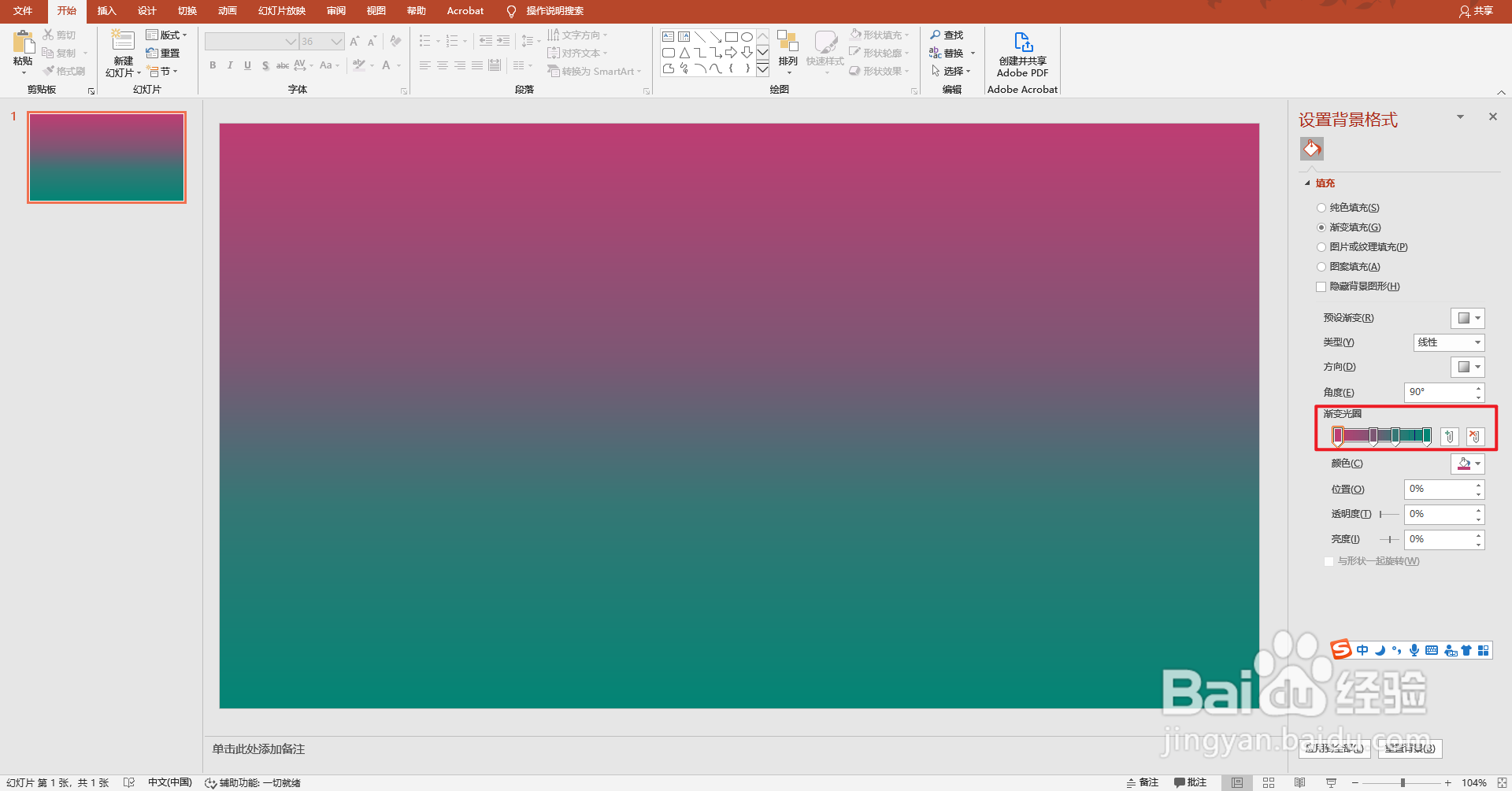Click the Position (位置) percent field

click(x=1439, y=489)
